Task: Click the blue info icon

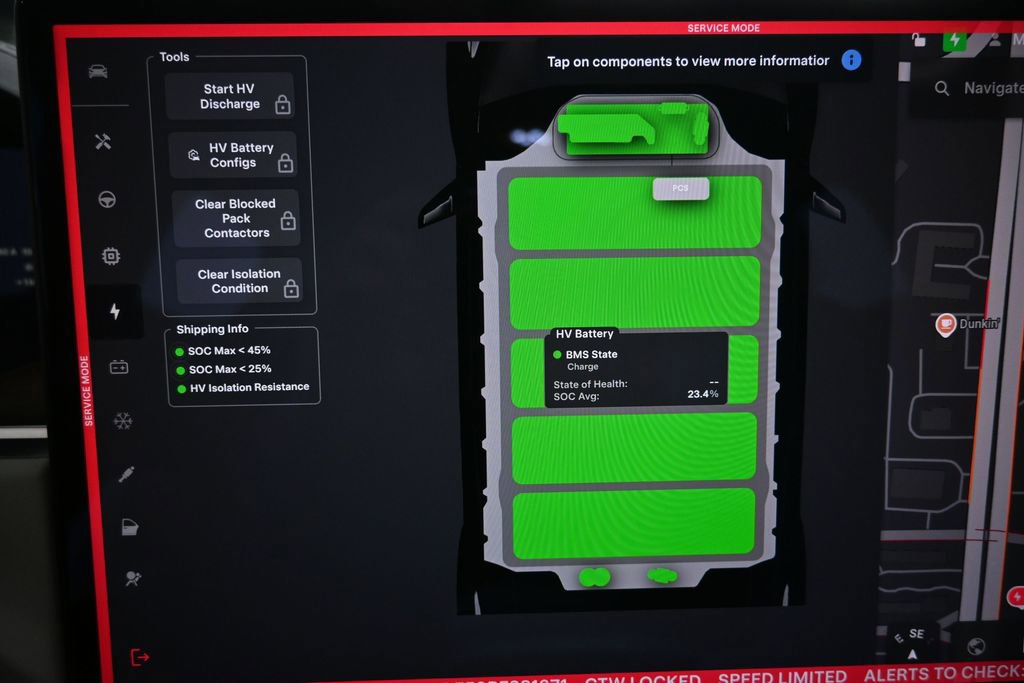Action: tap(851, 60)
